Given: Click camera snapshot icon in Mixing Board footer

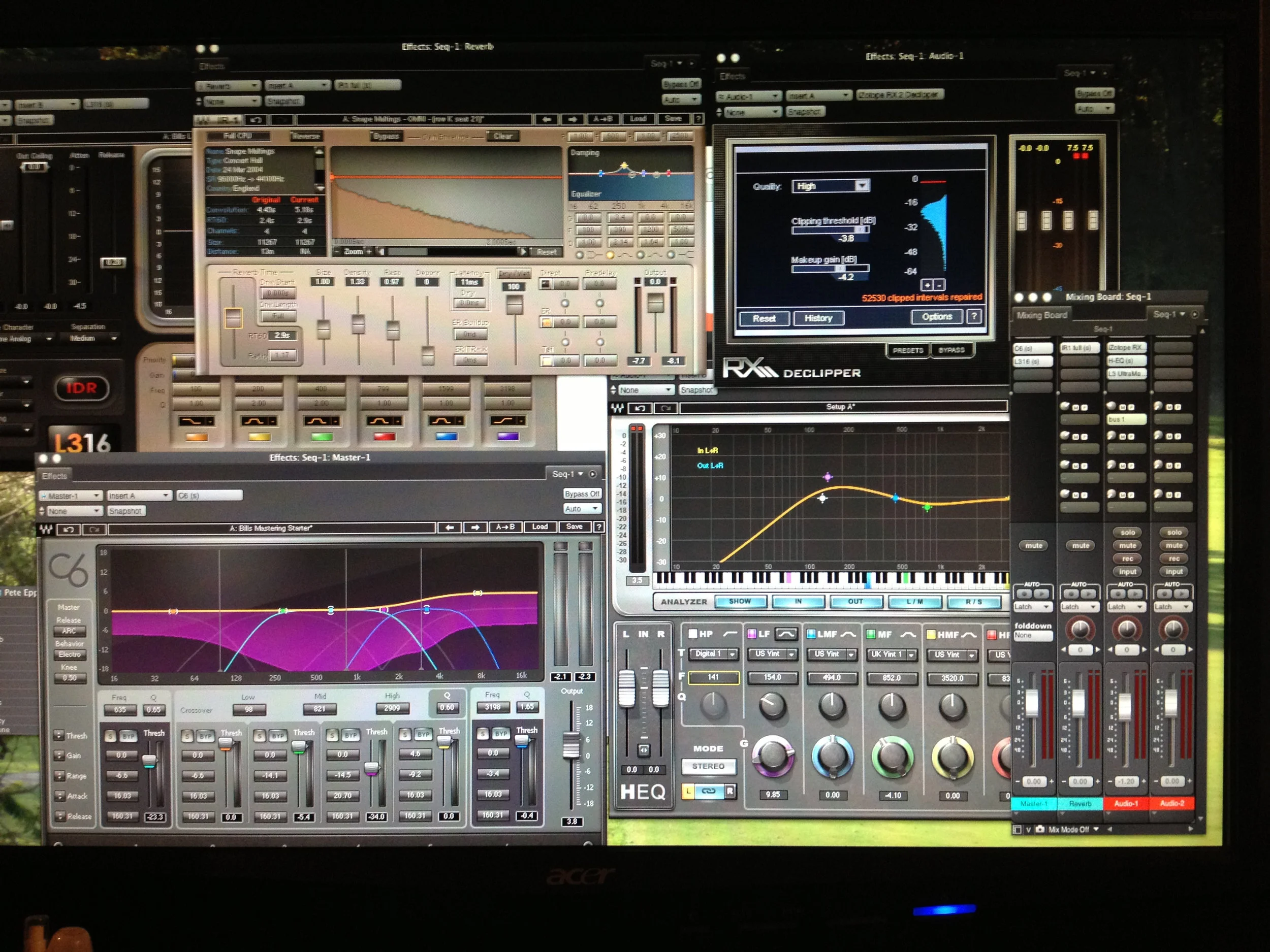Looking at the screenshot, I should click(1040, 829).
